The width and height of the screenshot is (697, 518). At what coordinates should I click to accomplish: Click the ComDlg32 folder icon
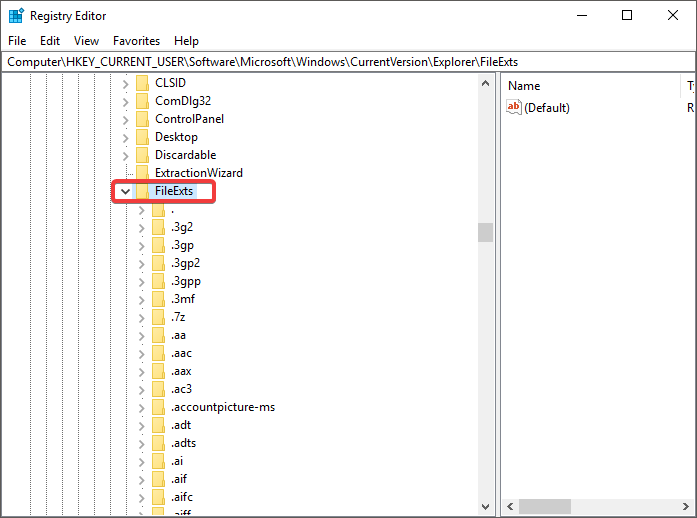point(142,101)
